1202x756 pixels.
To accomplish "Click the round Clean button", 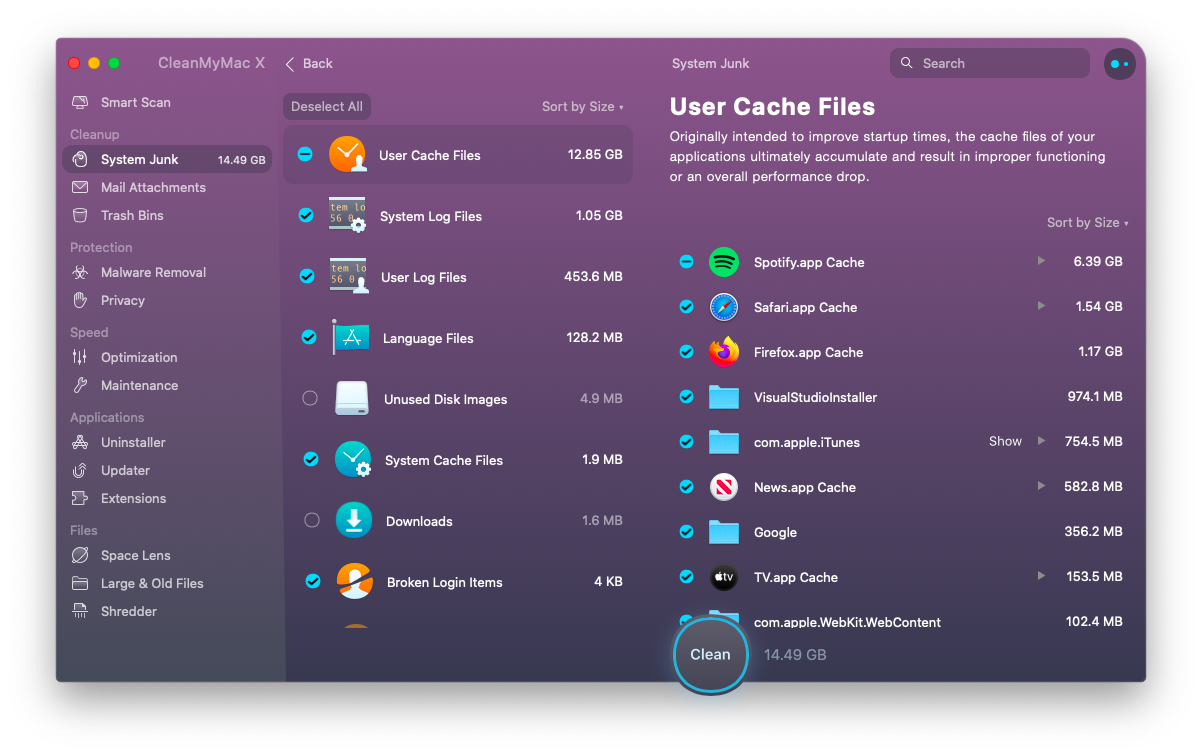I will pos(710,655).
